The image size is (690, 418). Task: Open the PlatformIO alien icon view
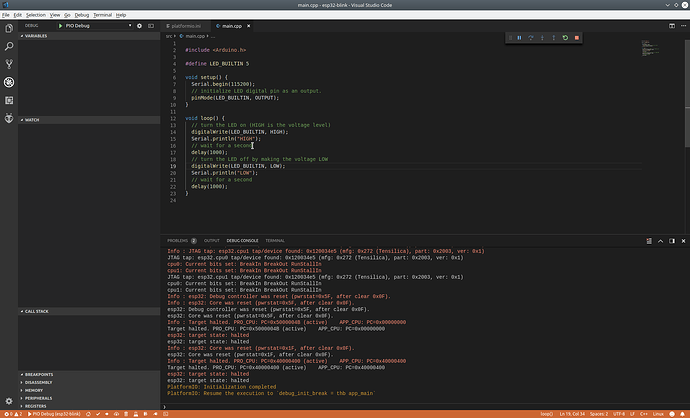[9, 118]
